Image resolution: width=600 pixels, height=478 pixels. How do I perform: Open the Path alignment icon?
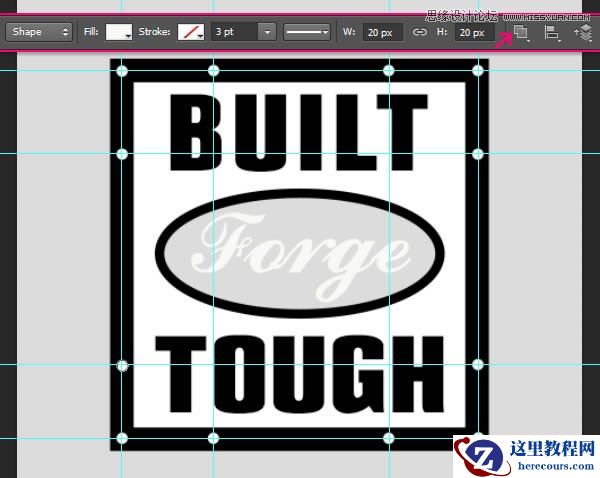click(552, 33)
